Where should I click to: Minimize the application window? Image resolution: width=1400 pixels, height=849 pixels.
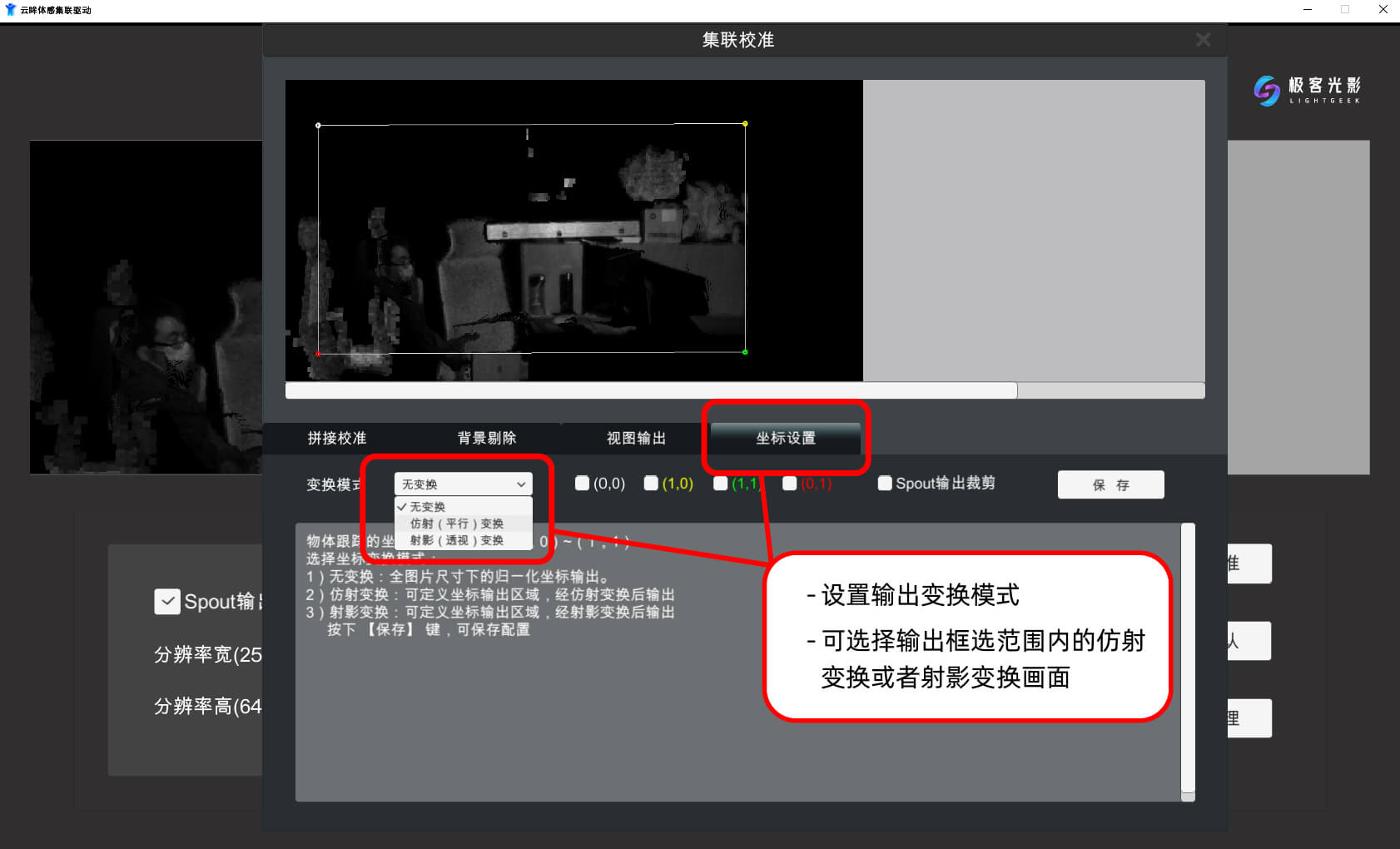point(1307,10)
